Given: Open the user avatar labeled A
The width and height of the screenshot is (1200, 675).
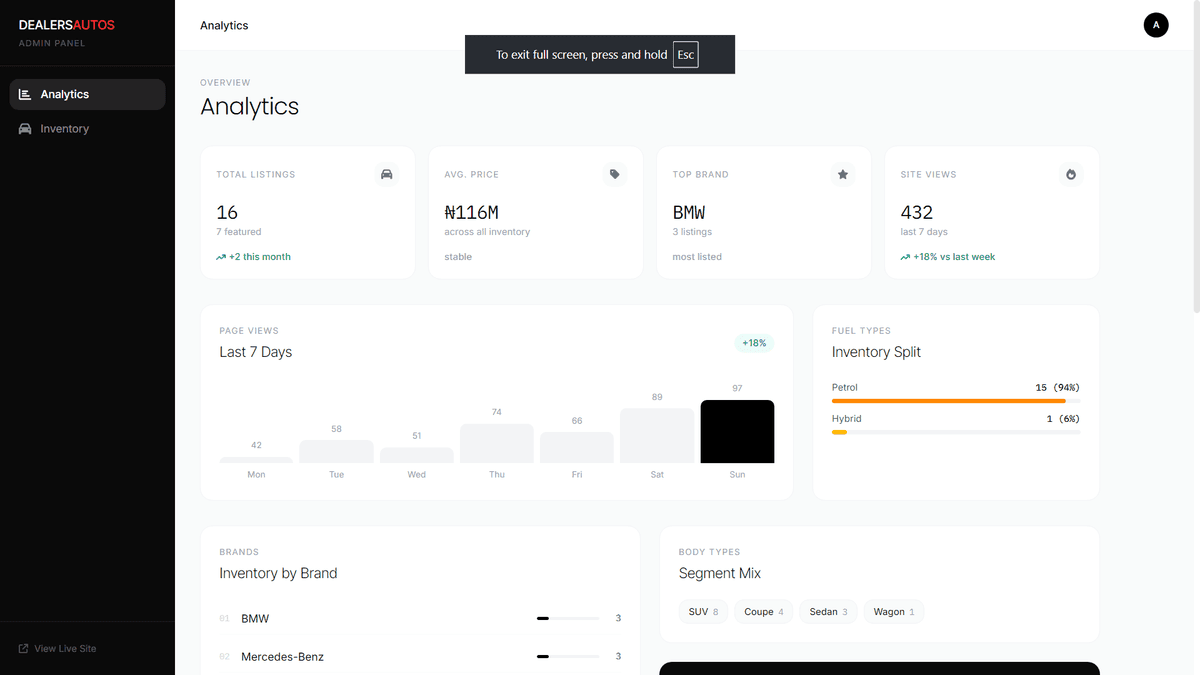Looking at the screenshot, I should [1156, 25].
